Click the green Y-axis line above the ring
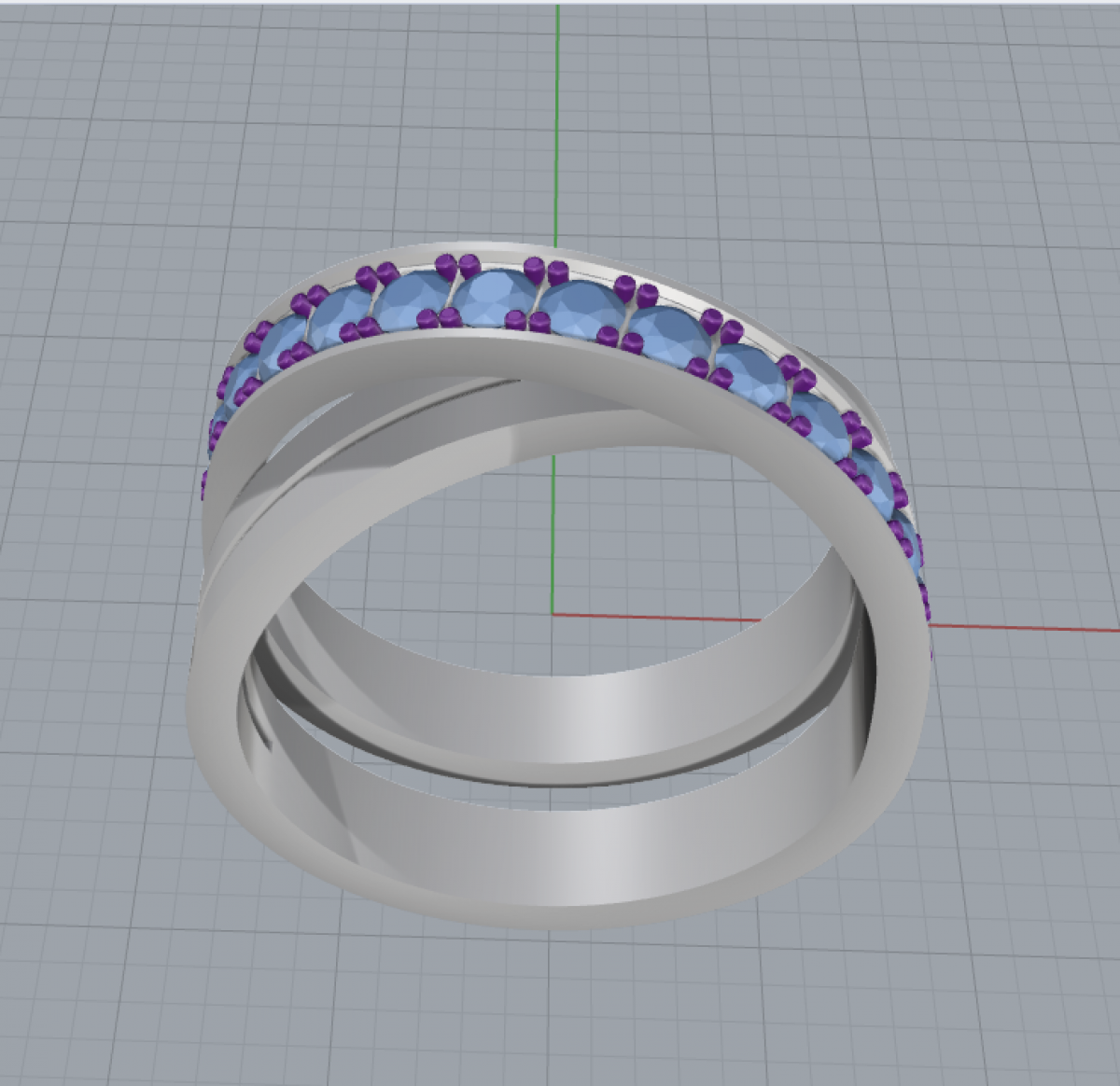1120x1086 pixels. click(x=558, y=121)
